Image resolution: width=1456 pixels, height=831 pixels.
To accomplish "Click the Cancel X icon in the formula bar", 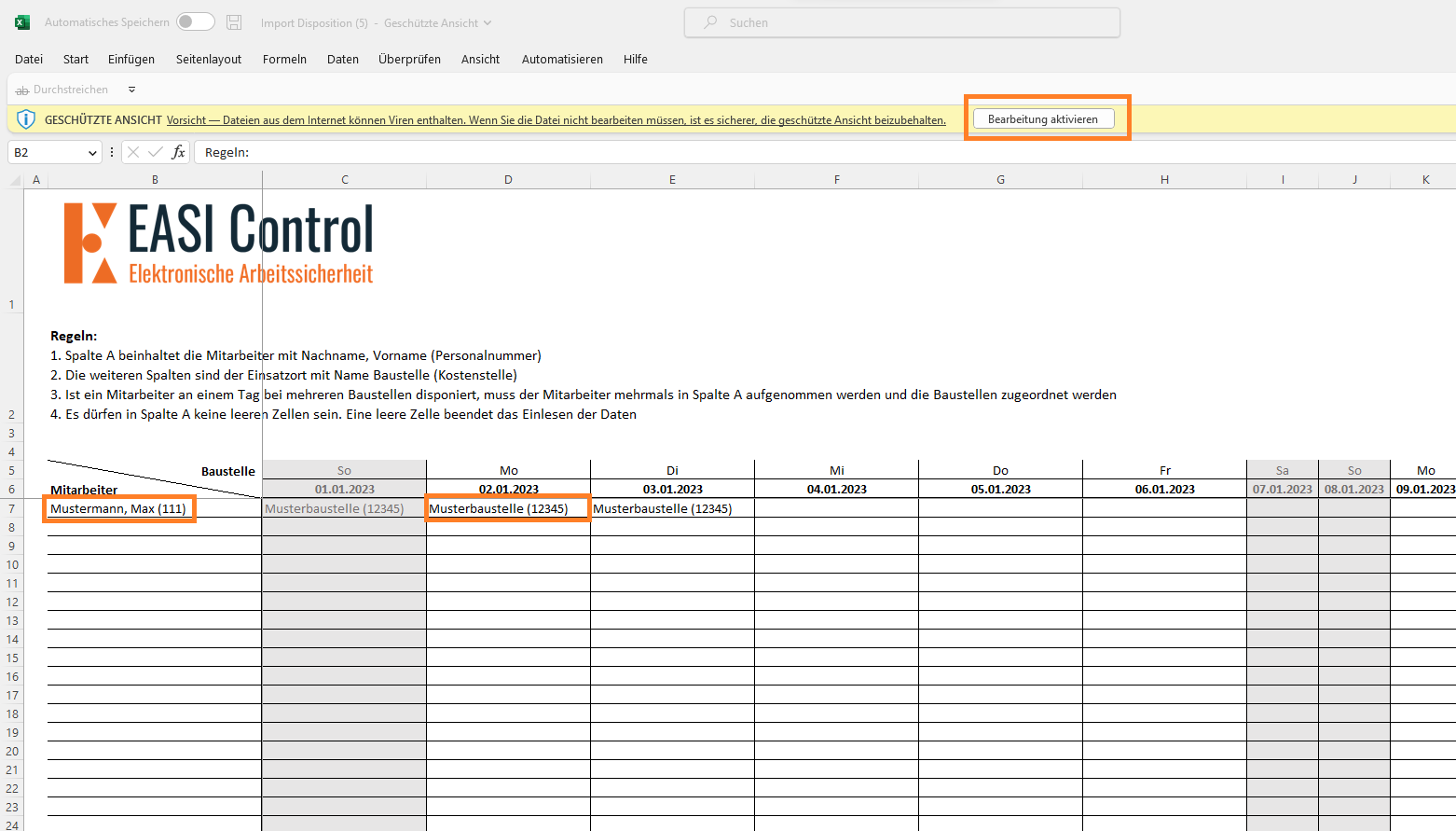I will point(133,151).
